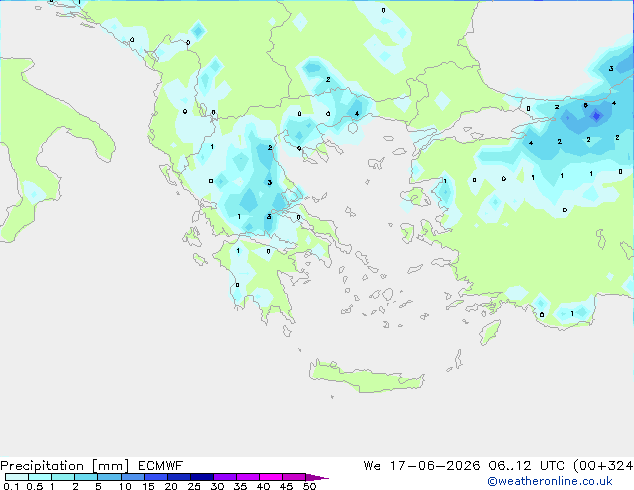634x490 pixels.
Task: Click the 'Precipitation' title text
Action: (x=42, y=466)
